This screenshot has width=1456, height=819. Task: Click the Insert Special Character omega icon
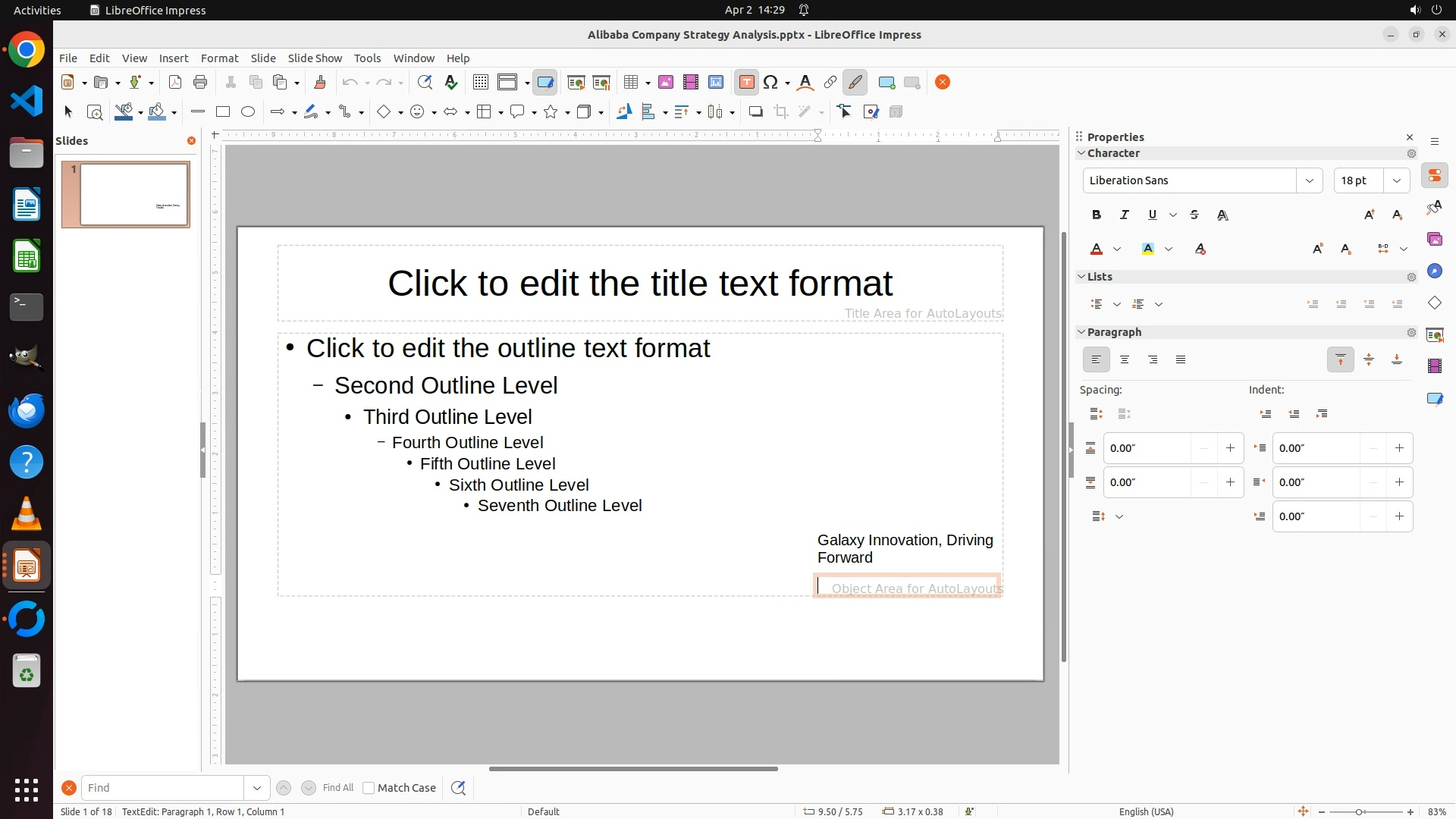click(770, 82)
